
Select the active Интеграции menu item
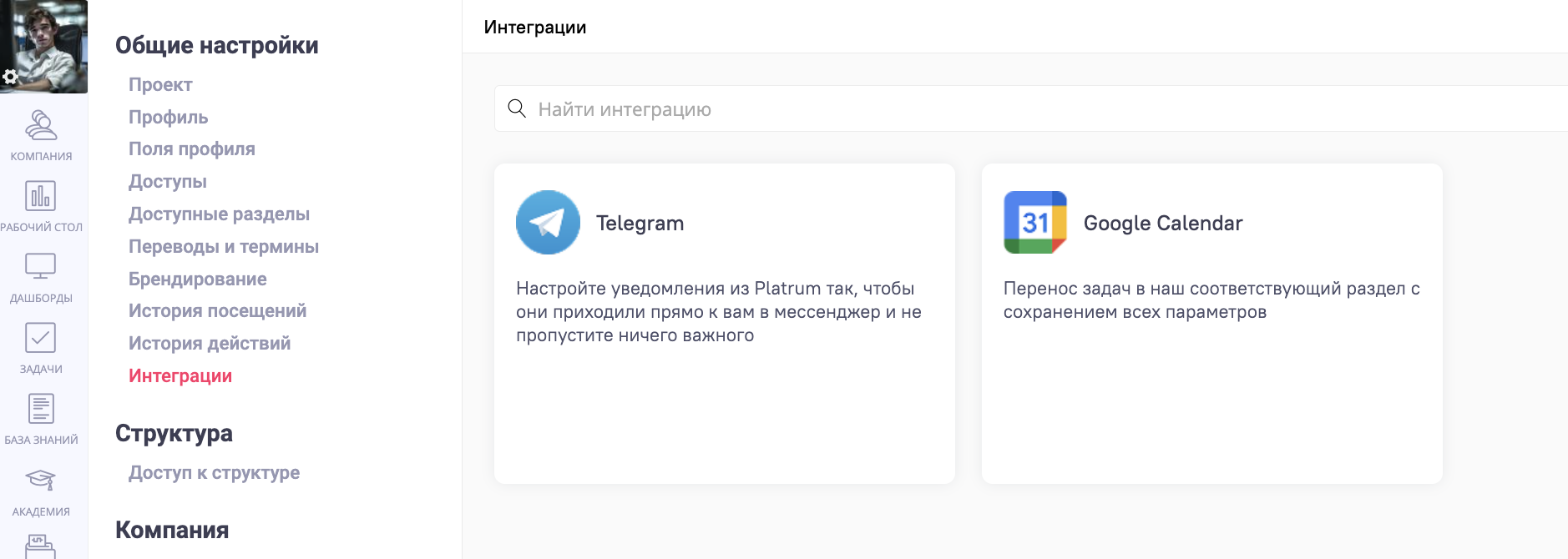coord(180,375)
